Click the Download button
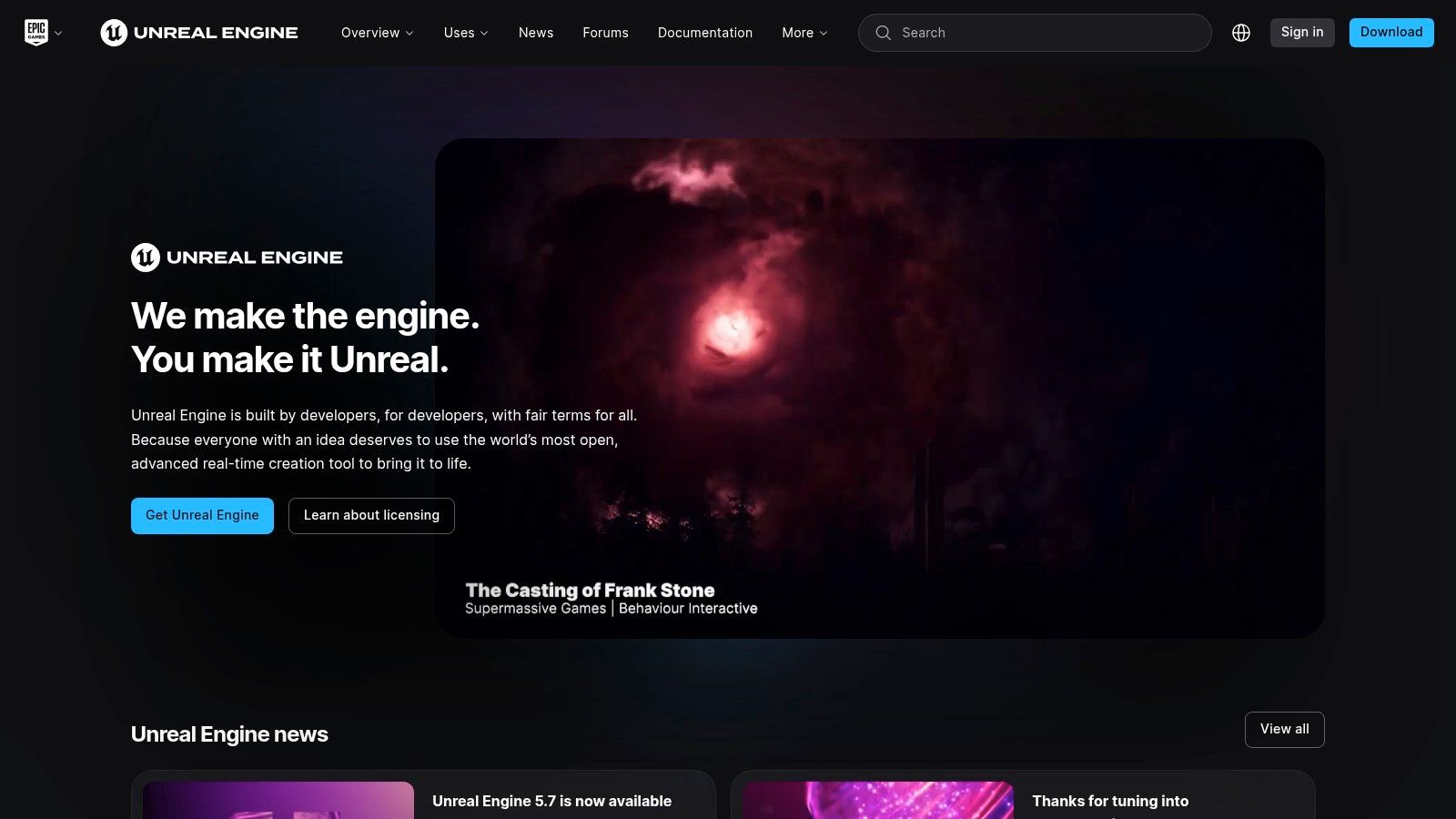This screenshot has height=819, width=1456. tap(1391, 32)
